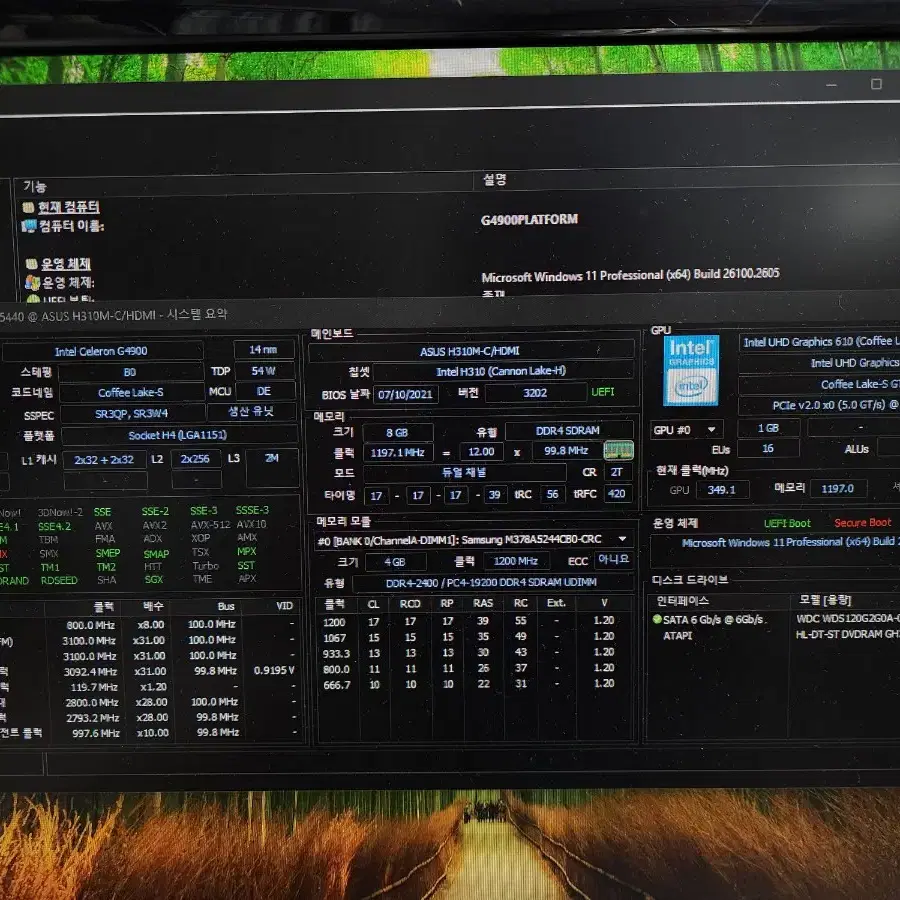Click Microsoft Windows 11 Professional Build 26100.2605 text

630,276
